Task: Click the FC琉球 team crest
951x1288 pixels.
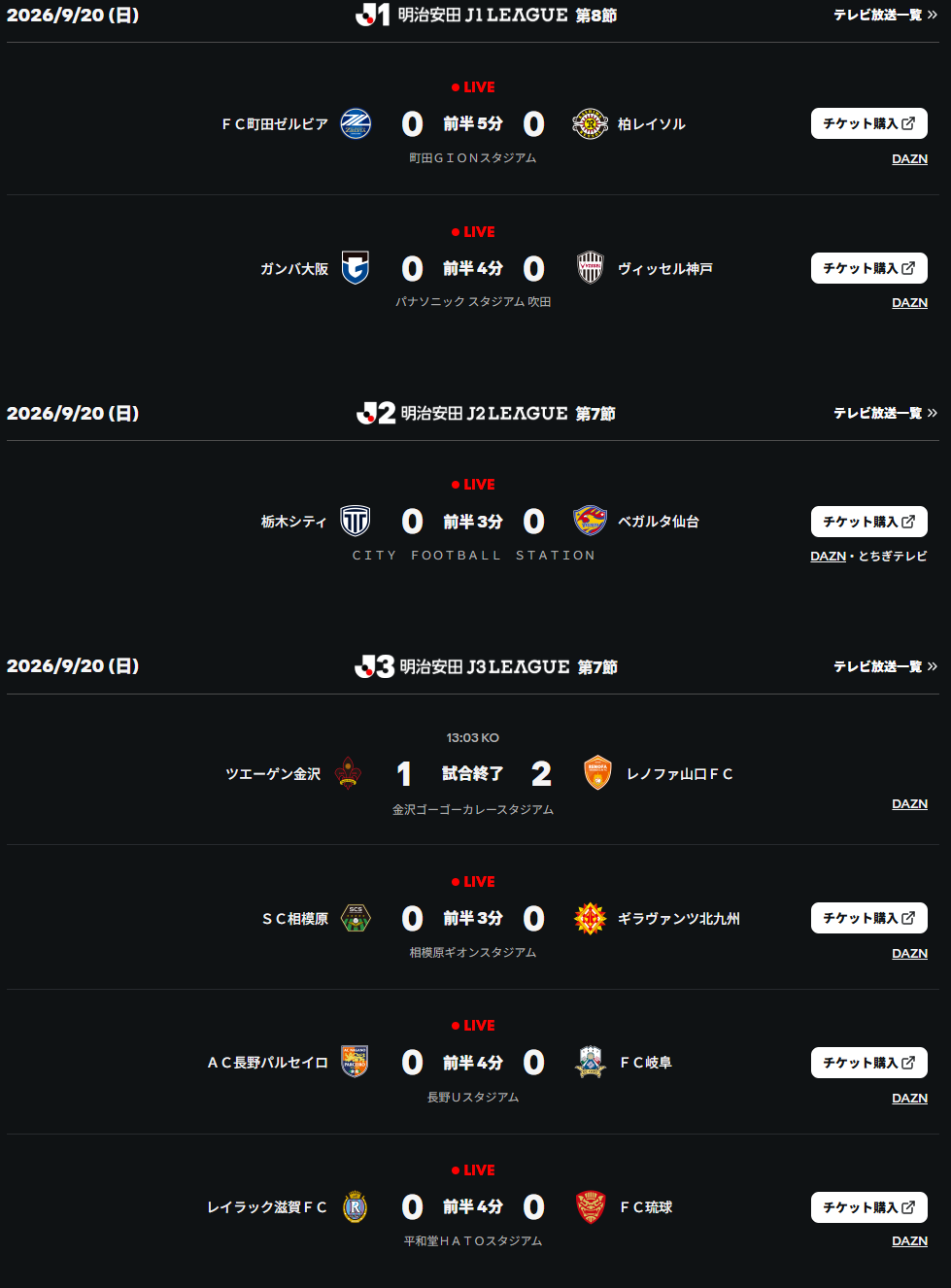Action: point(590,1207)
